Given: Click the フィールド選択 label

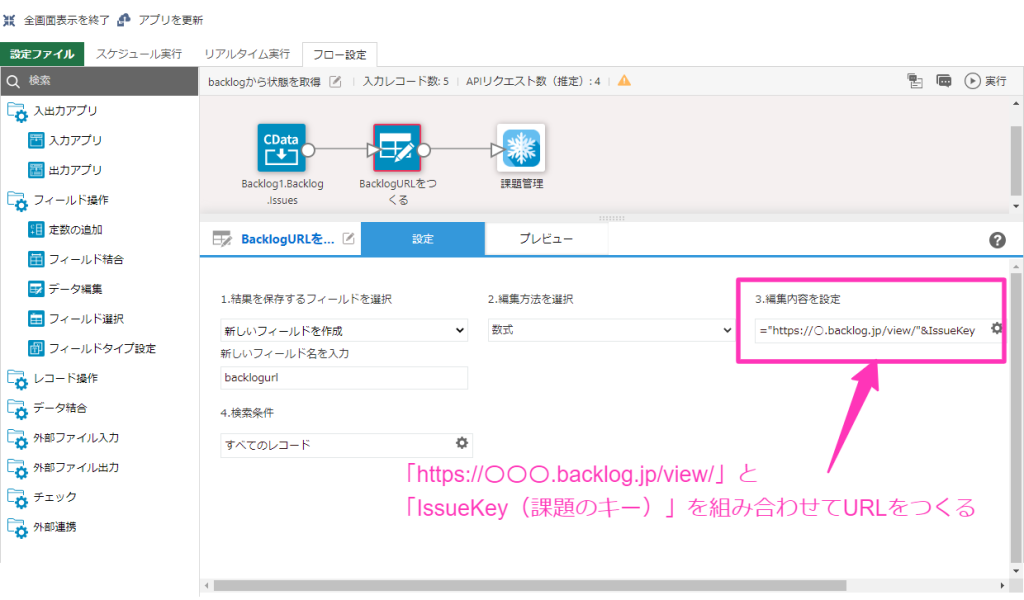Looking at the screenshot, I should click(86, 319).
